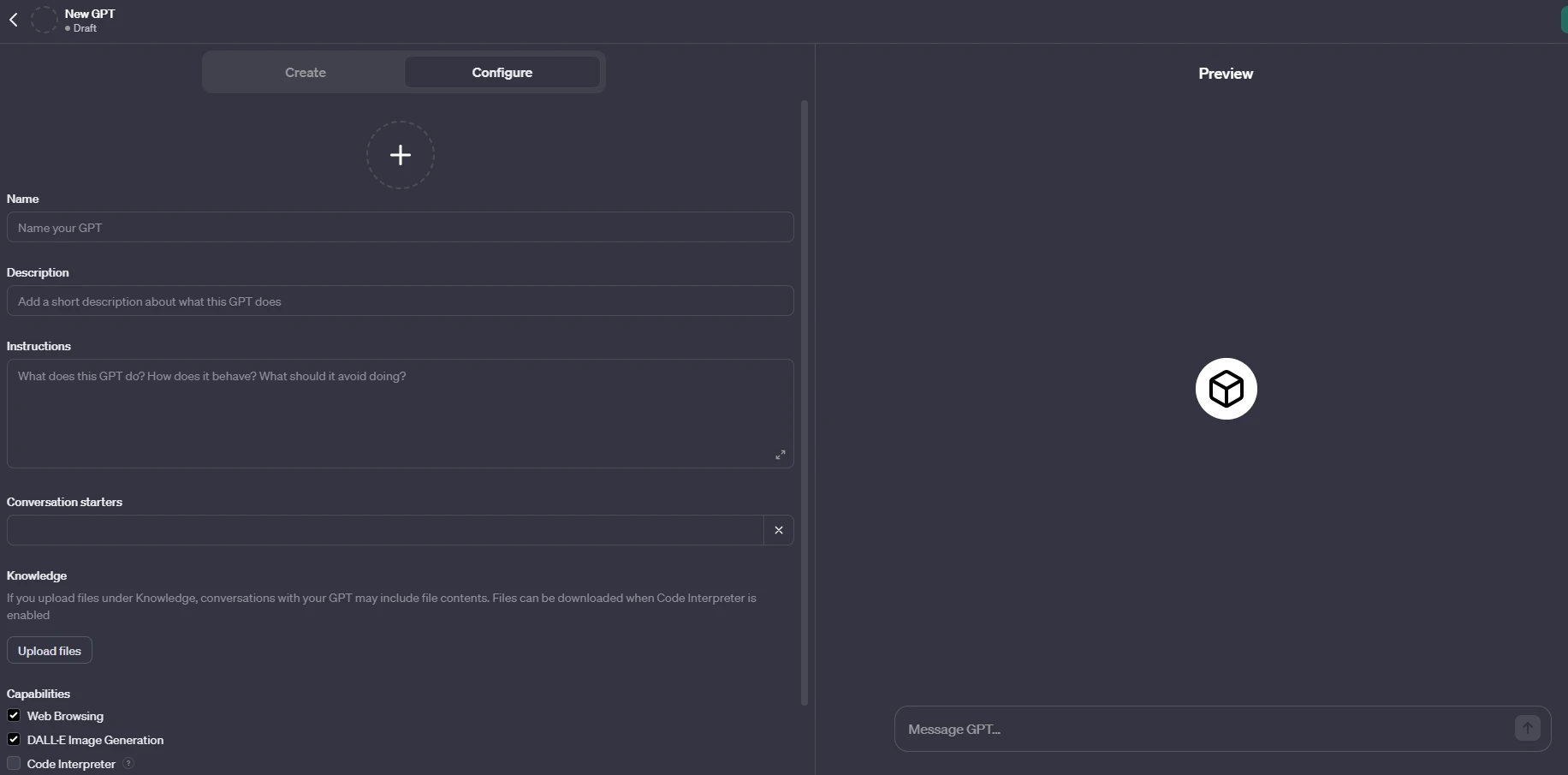
Task: Click Upload files button
Action: [50, 651]
